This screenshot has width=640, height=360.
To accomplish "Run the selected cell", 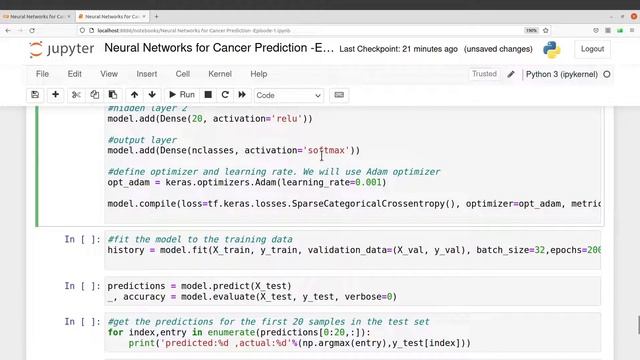I will 182,95.
